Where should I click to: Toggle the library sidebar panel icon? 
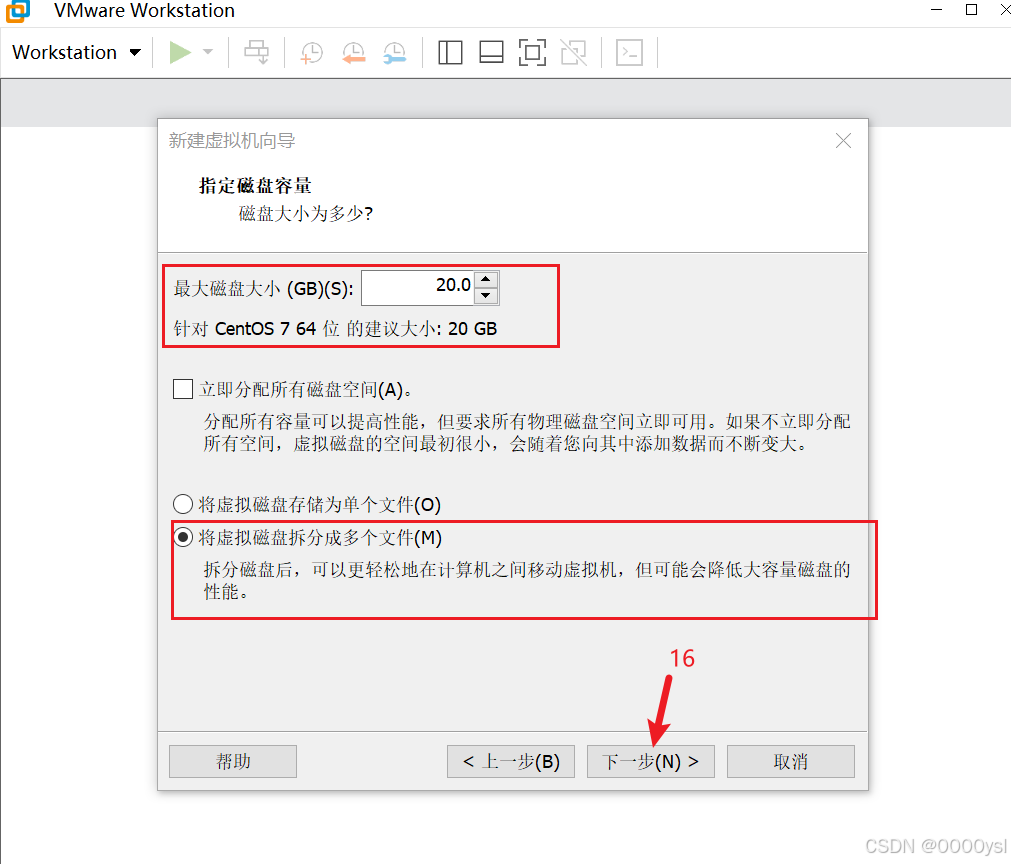point(450,53)
